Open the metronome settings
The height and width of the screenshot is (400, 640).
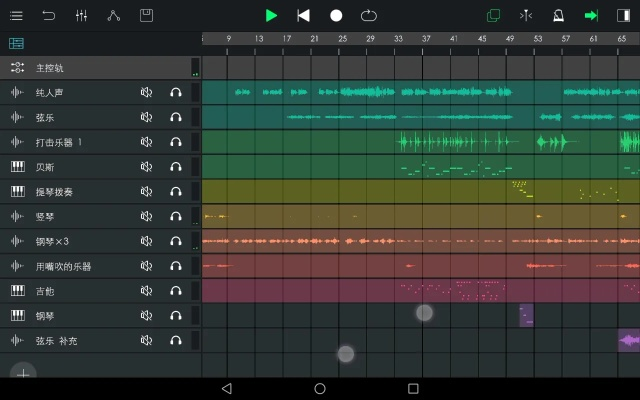559,15
